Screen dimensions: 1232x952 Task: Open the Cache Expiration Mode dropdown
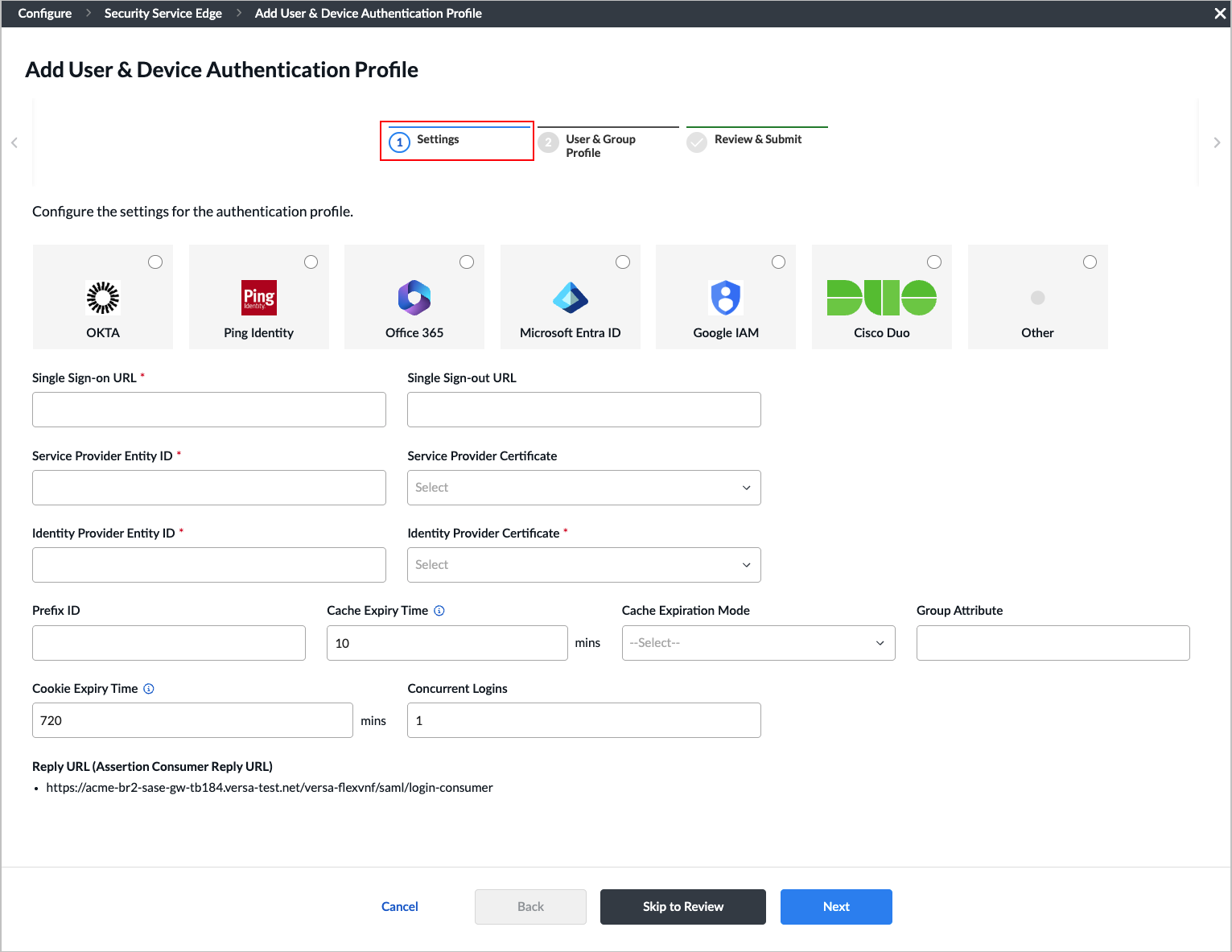757,642
